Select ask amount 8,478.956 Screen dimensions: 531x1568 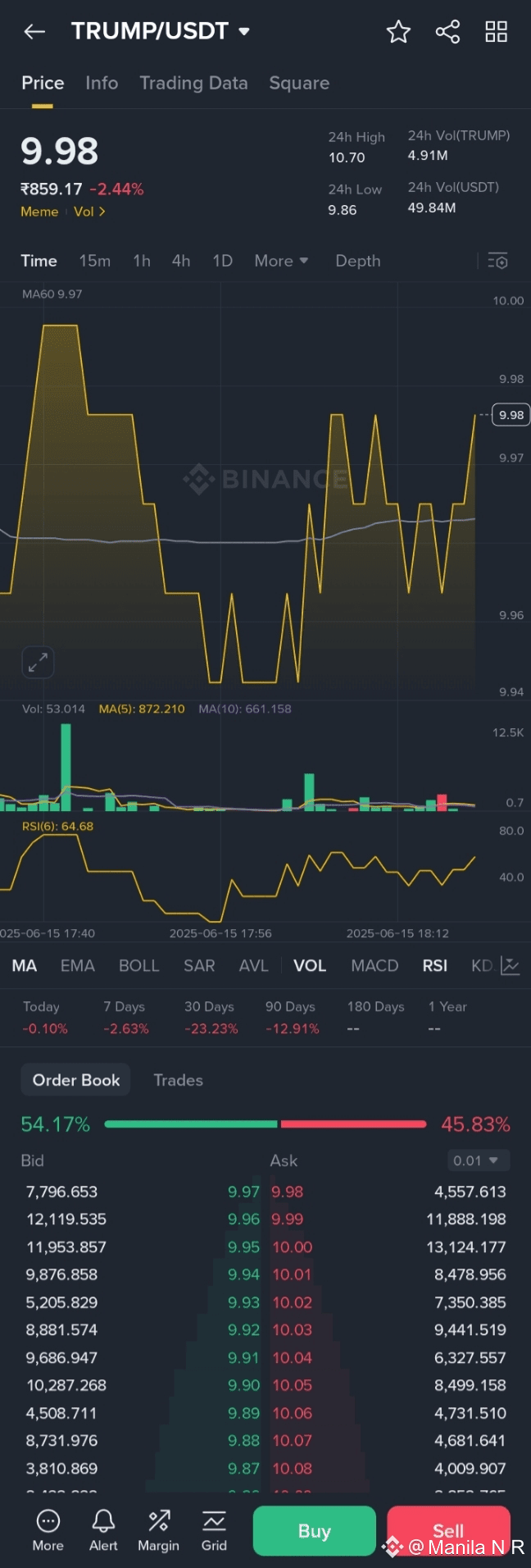(x=470, y=1274)
